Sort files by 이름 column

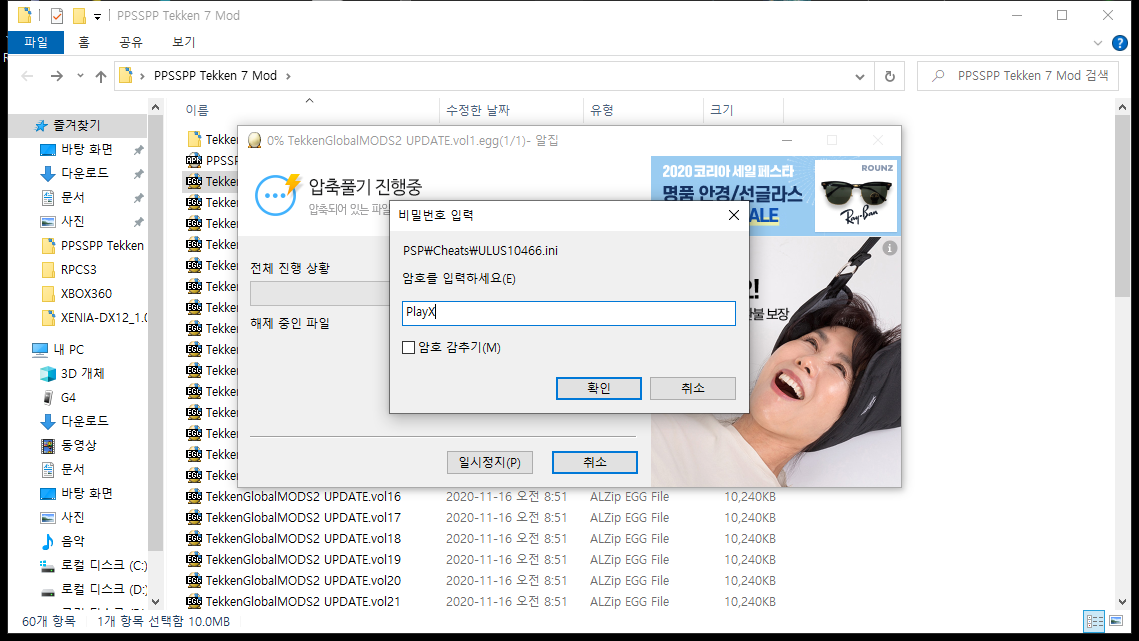tap(197, 110)
